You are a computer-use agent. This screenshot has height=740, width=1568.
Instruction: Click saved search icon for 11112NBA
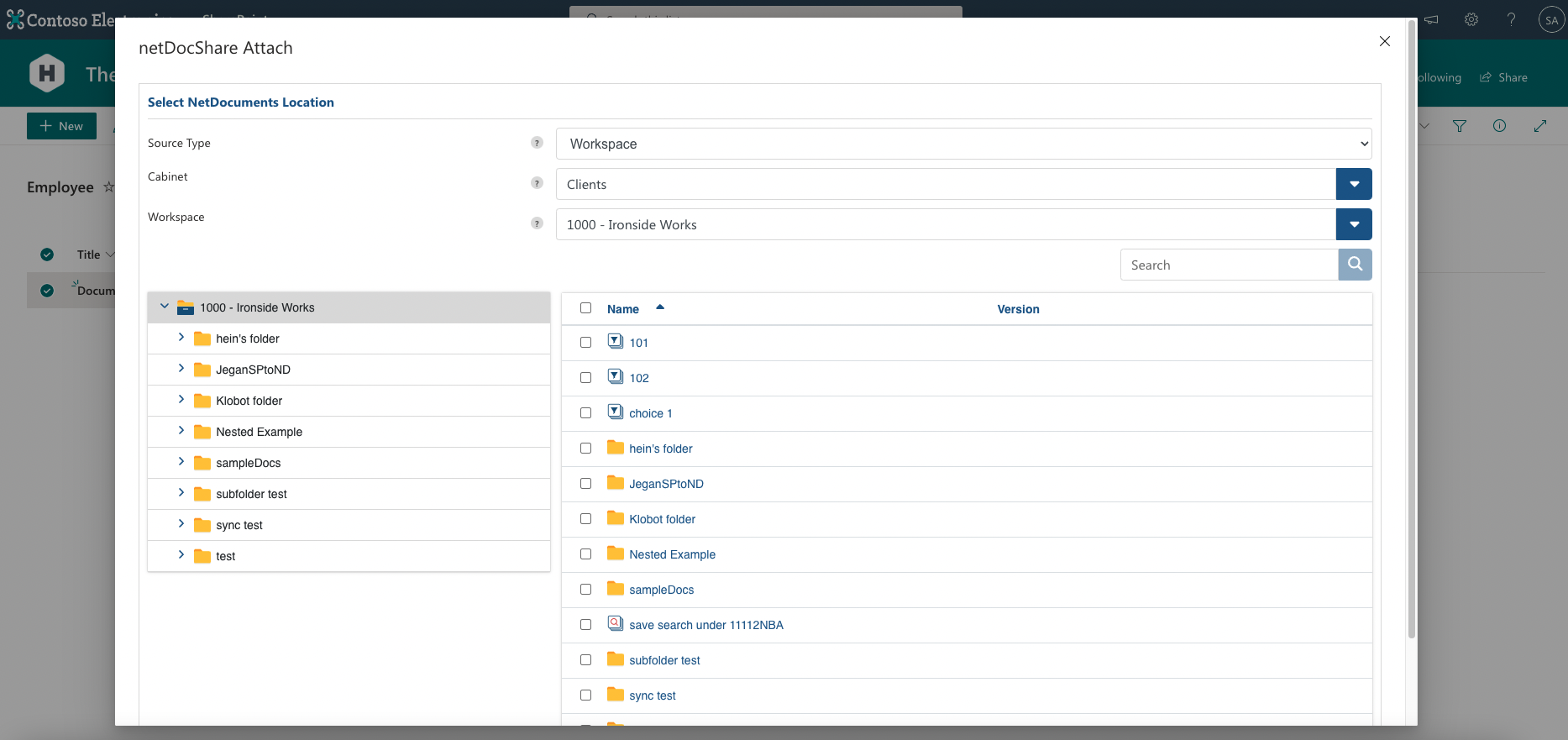[x=616, y=624]
